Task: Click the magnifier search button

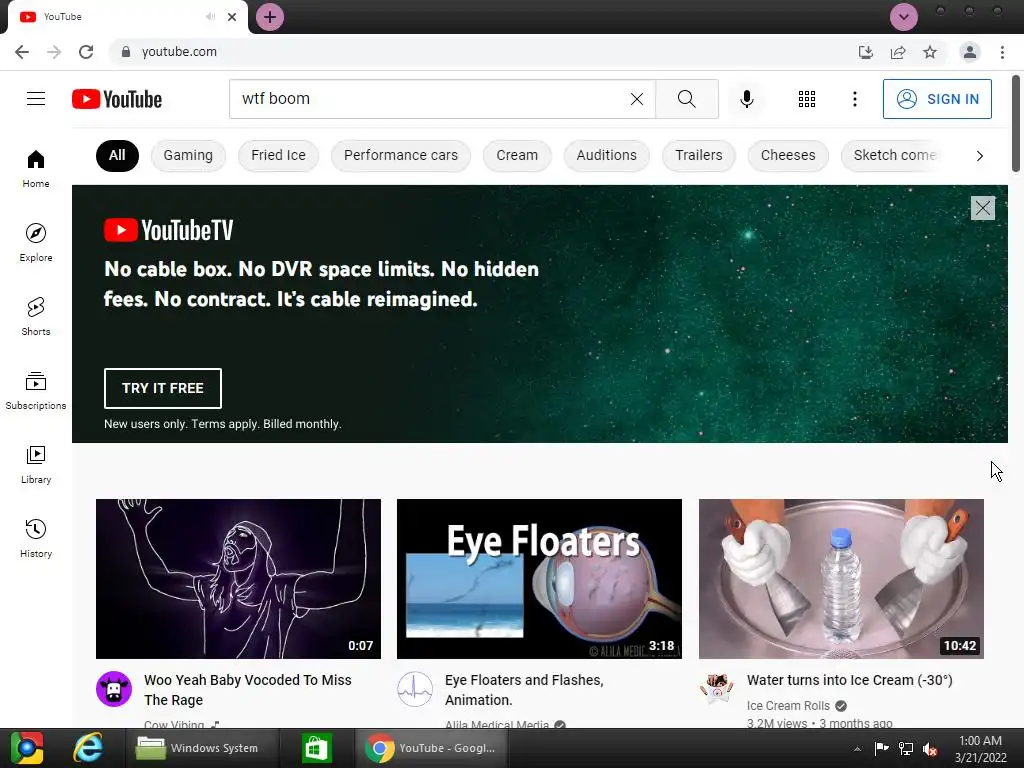Action: click(x=686, y=99)
